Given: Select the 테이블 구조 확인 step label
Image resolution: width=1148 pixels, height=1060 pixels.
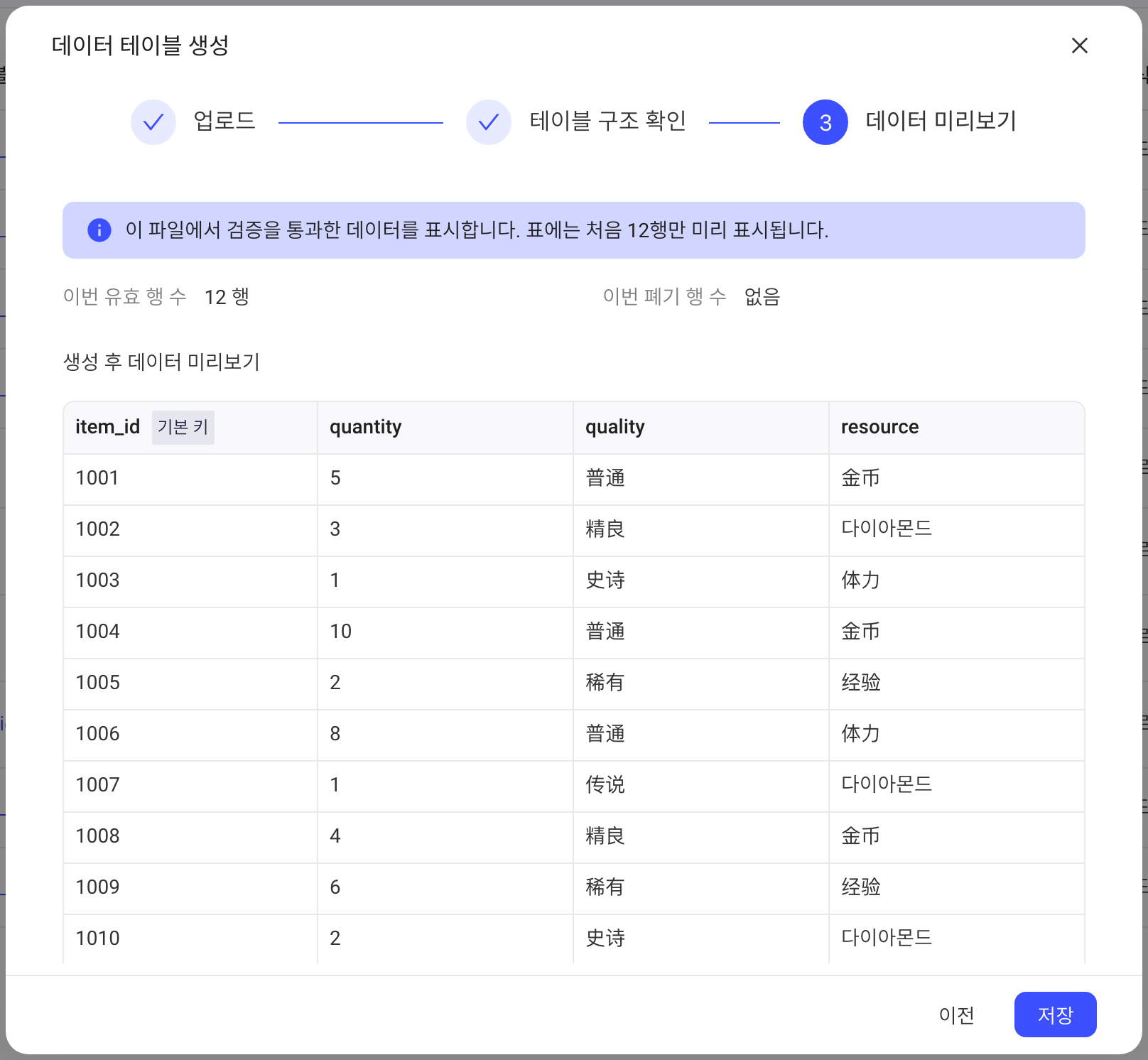Looking at the screenshot, I should (608, 121).
